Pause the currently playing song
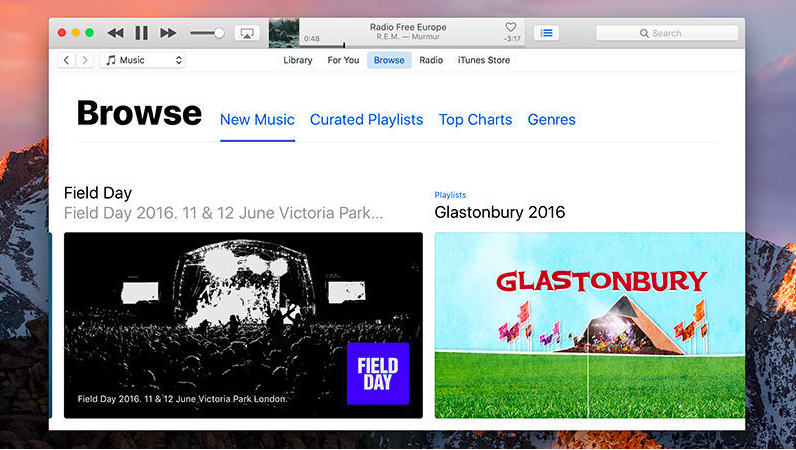This screenshot has width=796, height=450. (x=141, y=33)
